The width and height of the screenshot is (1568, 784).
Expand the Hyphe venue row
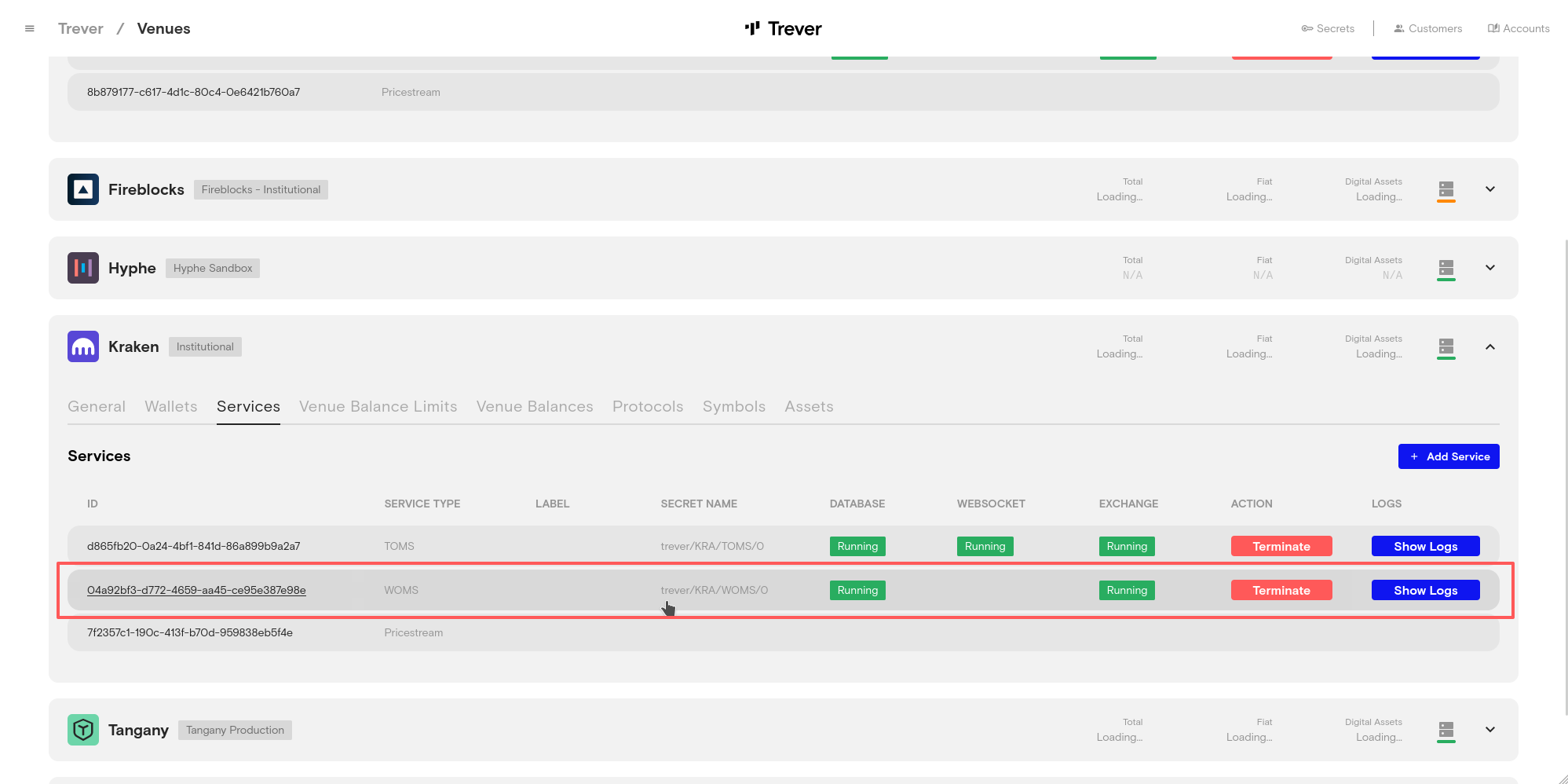tap(1489, 268)
